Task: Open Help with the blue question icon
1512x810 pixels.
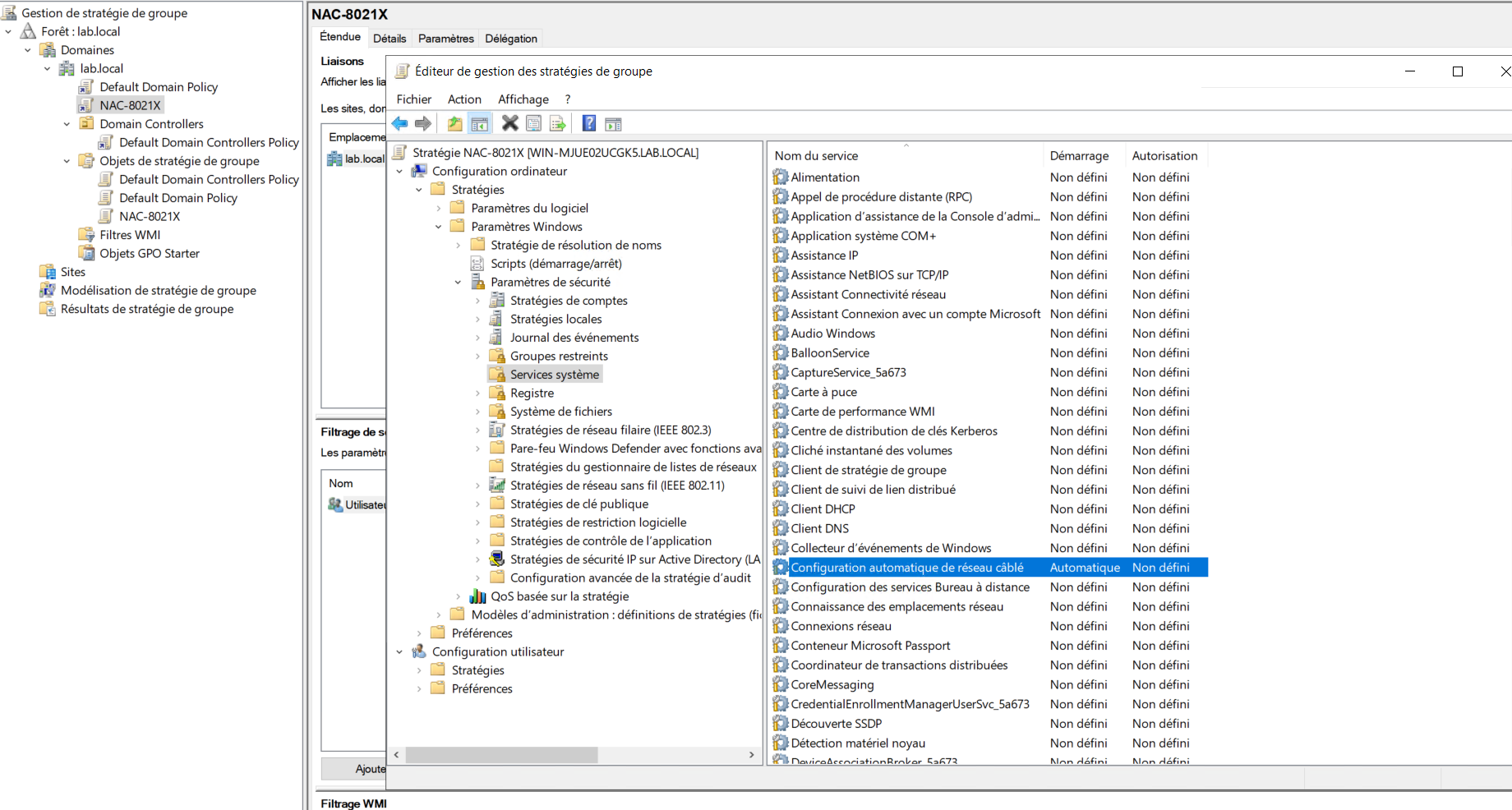Action: [589, 124]
